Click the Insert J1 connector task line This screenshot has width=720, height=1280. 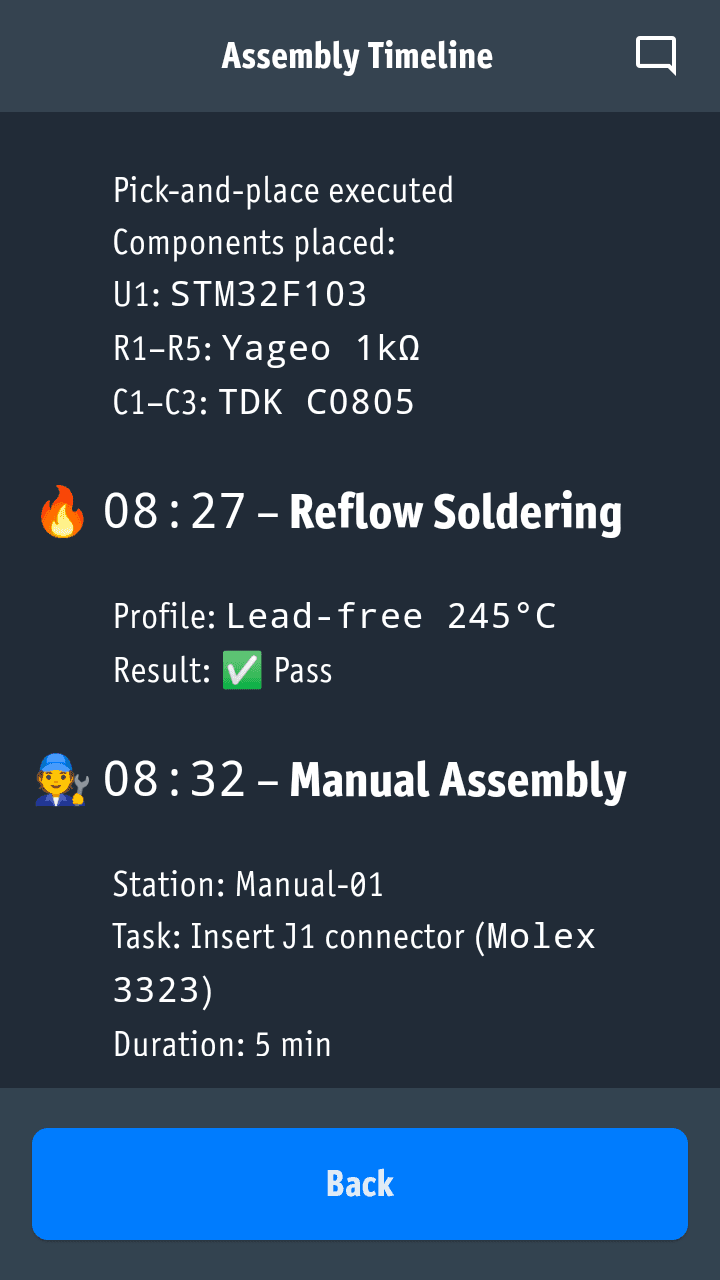click(354, 938)
